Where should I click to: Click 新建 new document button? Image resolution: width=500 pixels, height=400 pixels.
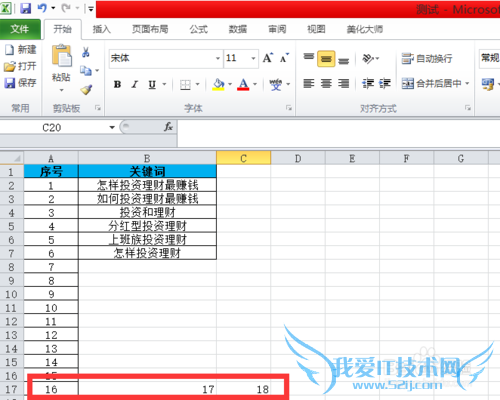click(21, 50)
